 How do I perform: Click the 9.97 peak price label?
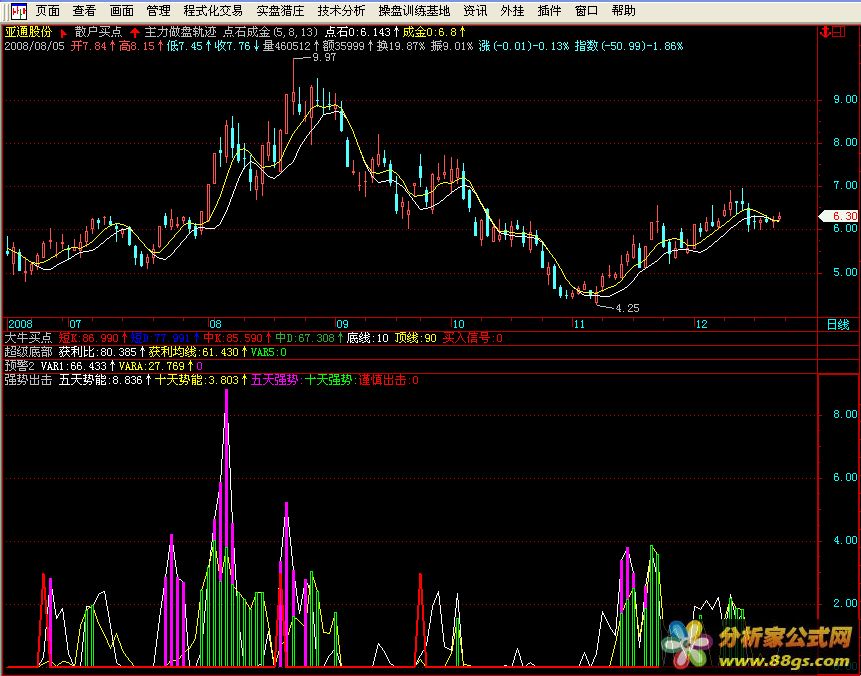[x=324, y=57]
